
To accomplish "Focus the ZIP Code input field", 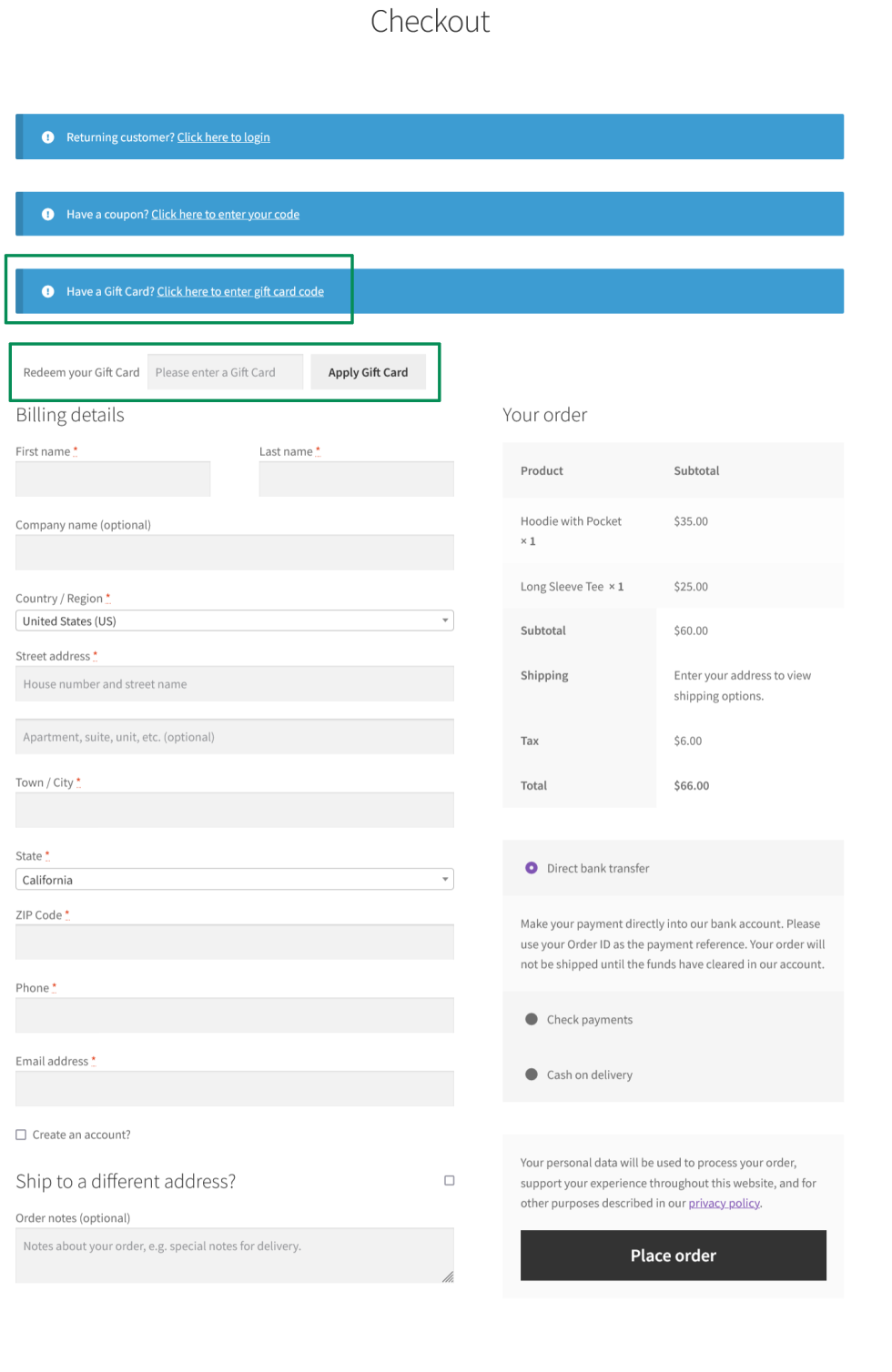I will coord(234,943).
